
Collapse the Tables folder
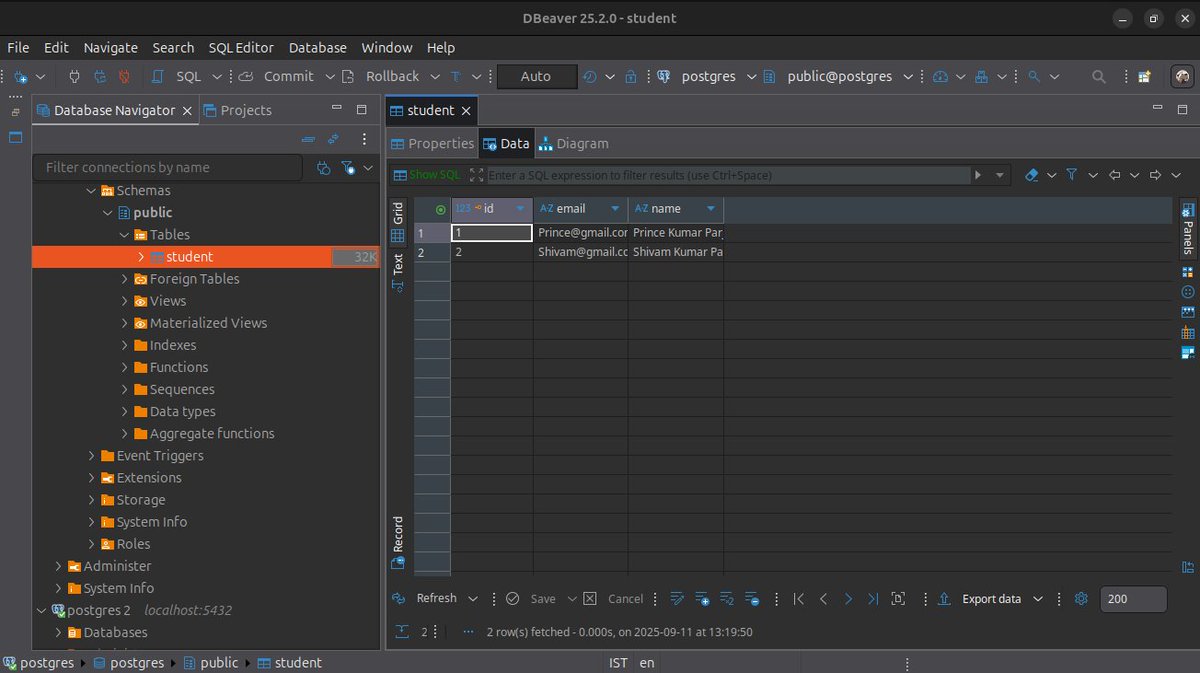[x=124, y=234]
